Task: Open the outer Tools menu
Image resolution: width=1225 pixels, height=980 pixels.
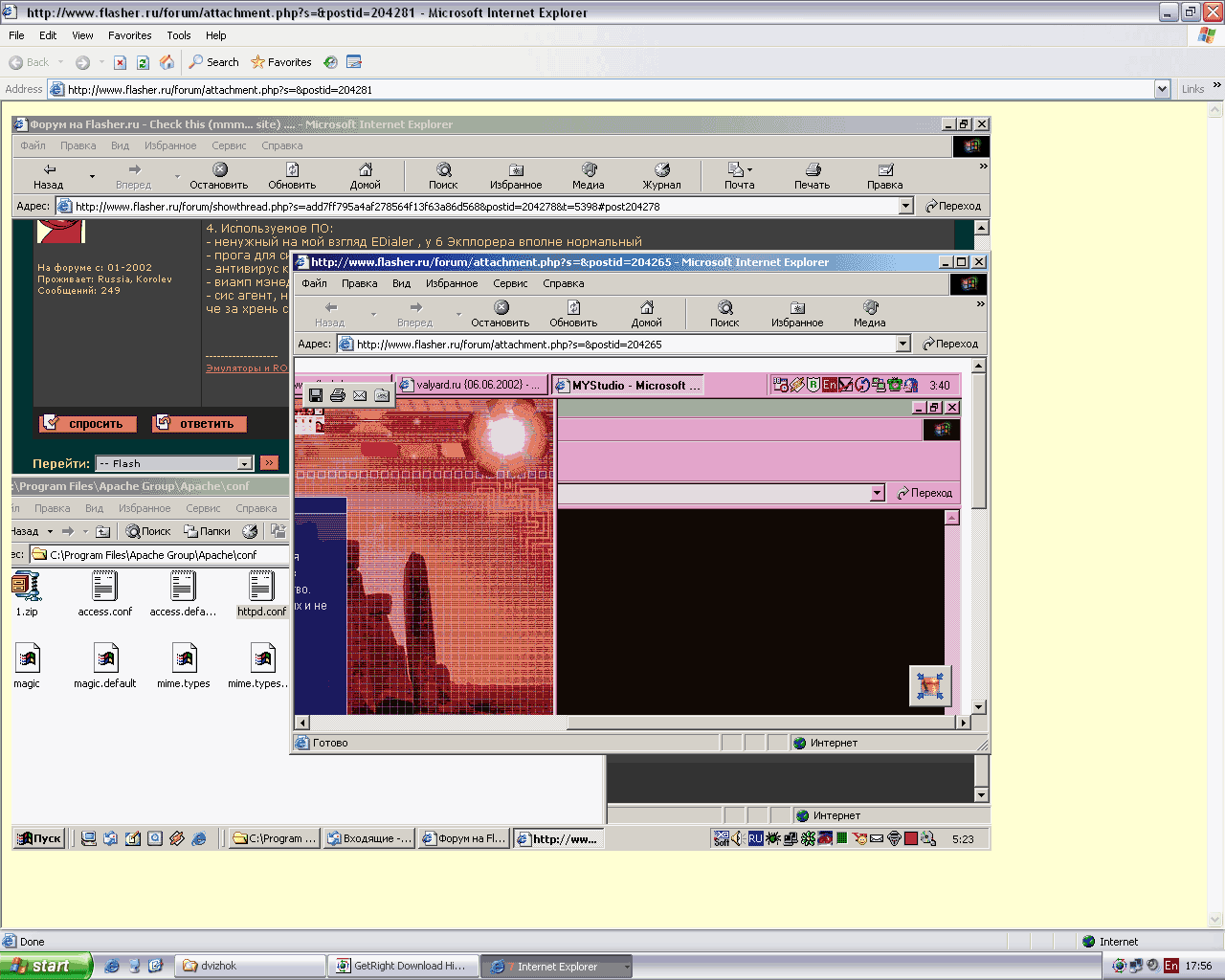Action: pos(179,35)
